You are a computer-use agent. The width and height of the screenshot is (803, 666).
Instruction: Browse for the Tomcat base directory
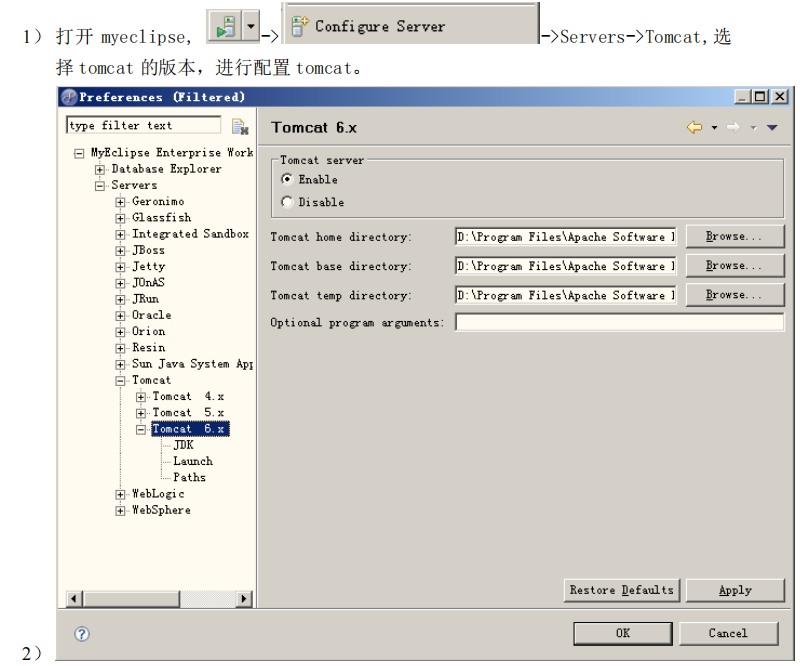[x=734, y=265]
